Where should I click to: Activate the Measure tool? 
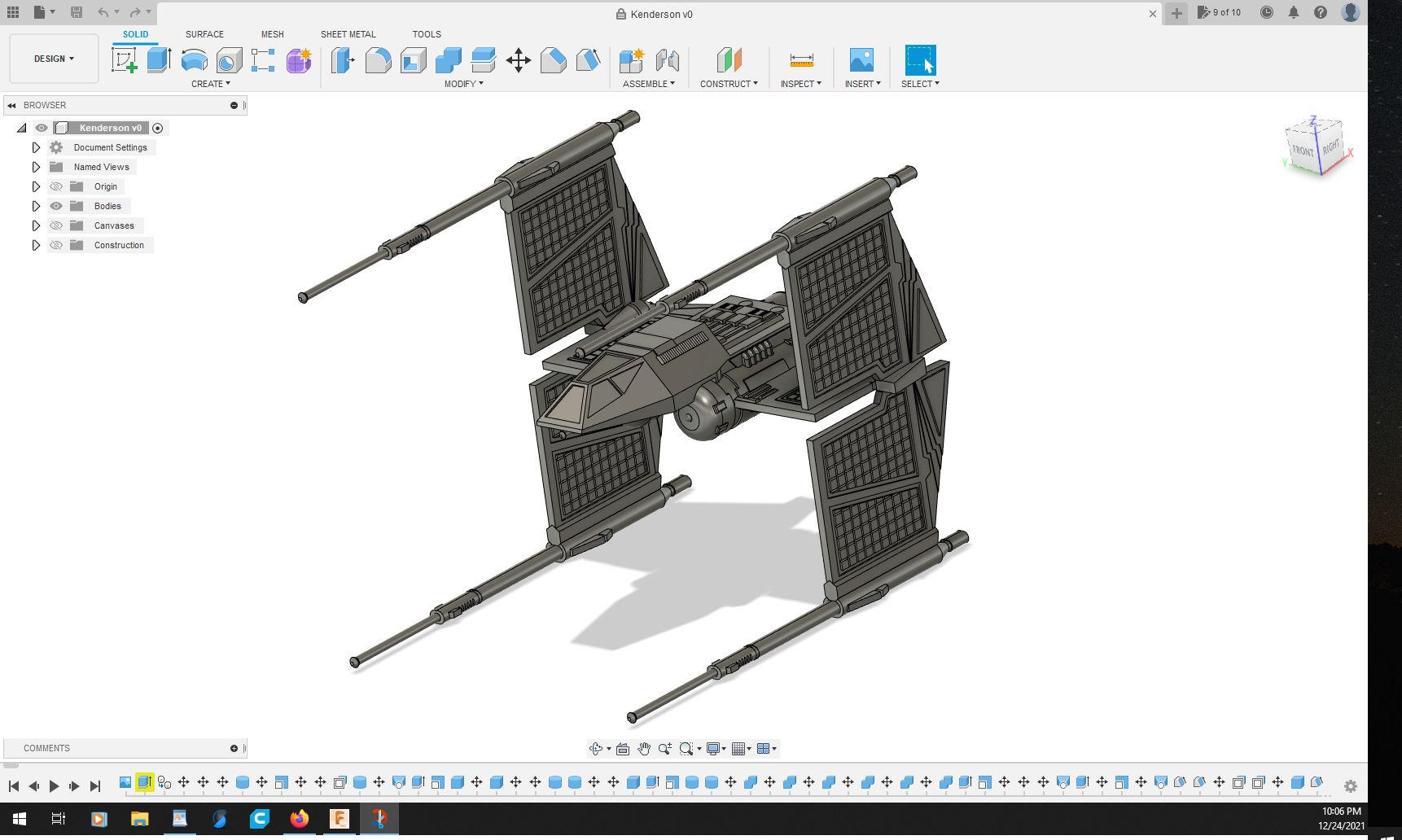click(801, 60)
